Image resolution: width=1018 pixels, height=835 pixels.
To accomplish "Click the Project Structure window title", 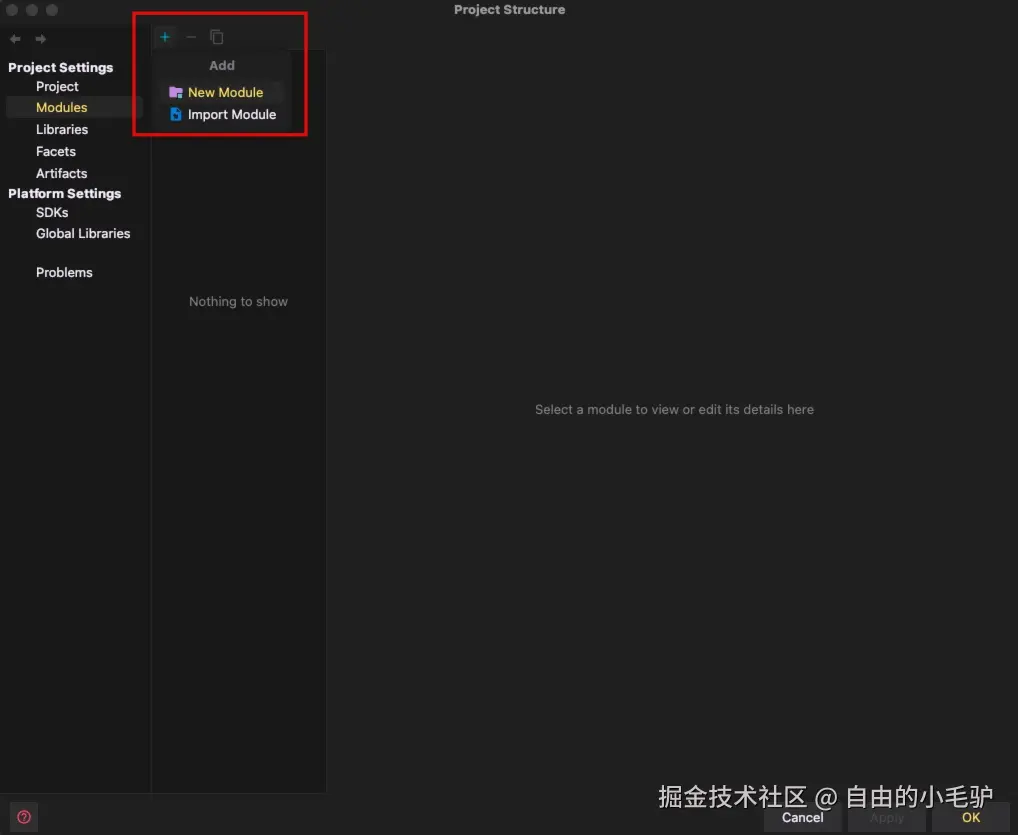I will (510, 10).
